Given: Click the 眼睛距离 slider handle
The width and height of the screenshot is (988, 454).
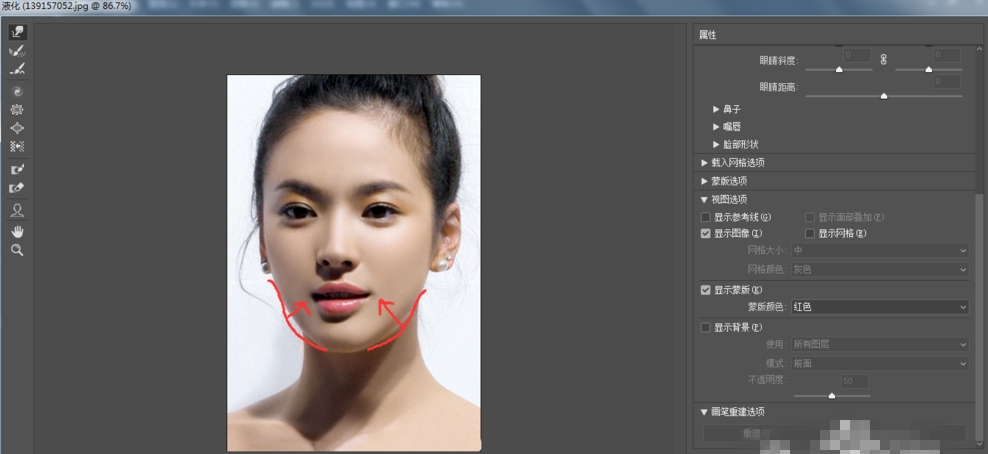Looking at the screenshot, I should [x=884, y=96].
